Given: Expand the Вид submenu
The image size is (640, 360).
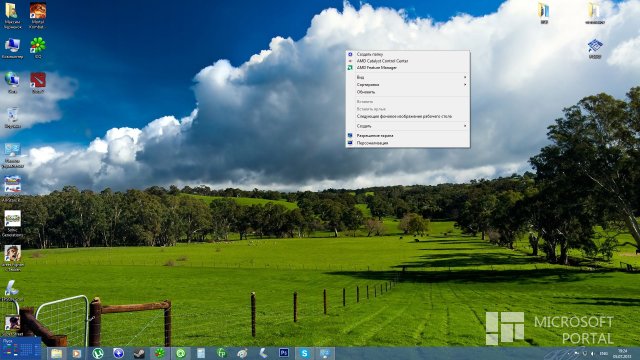Looking at the screenshot, I should (408, 77).
